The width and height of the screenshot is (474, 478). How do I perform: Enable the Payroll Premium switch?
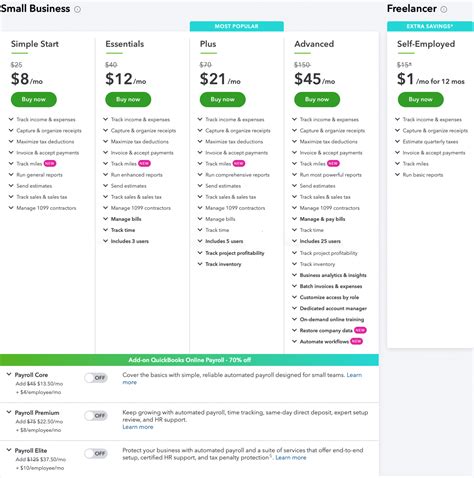pos(96,416)
